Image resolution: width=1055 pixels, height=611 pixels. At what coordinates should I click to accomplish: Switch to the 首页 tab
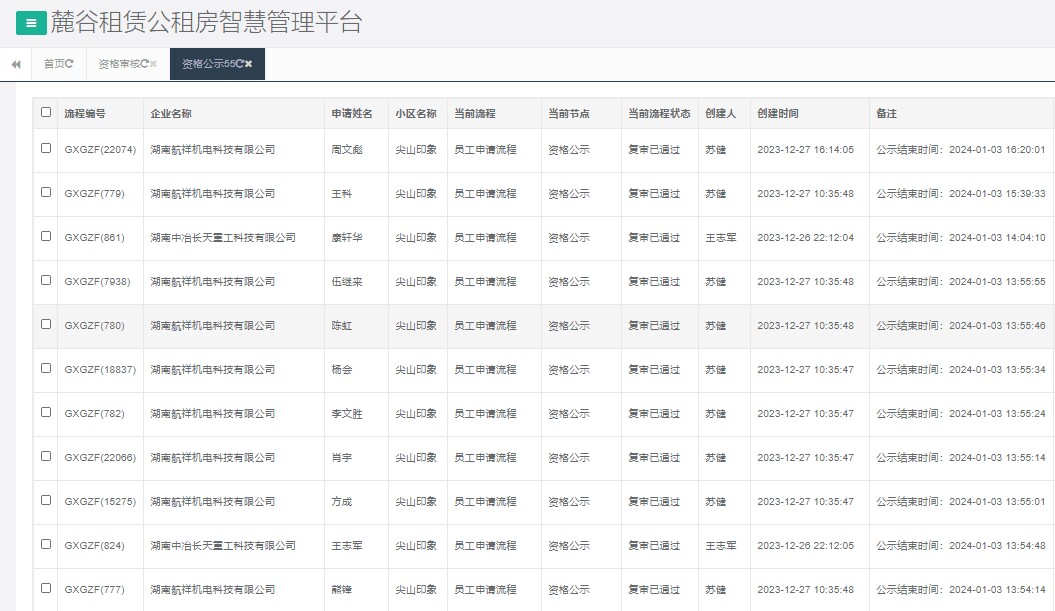52,63
